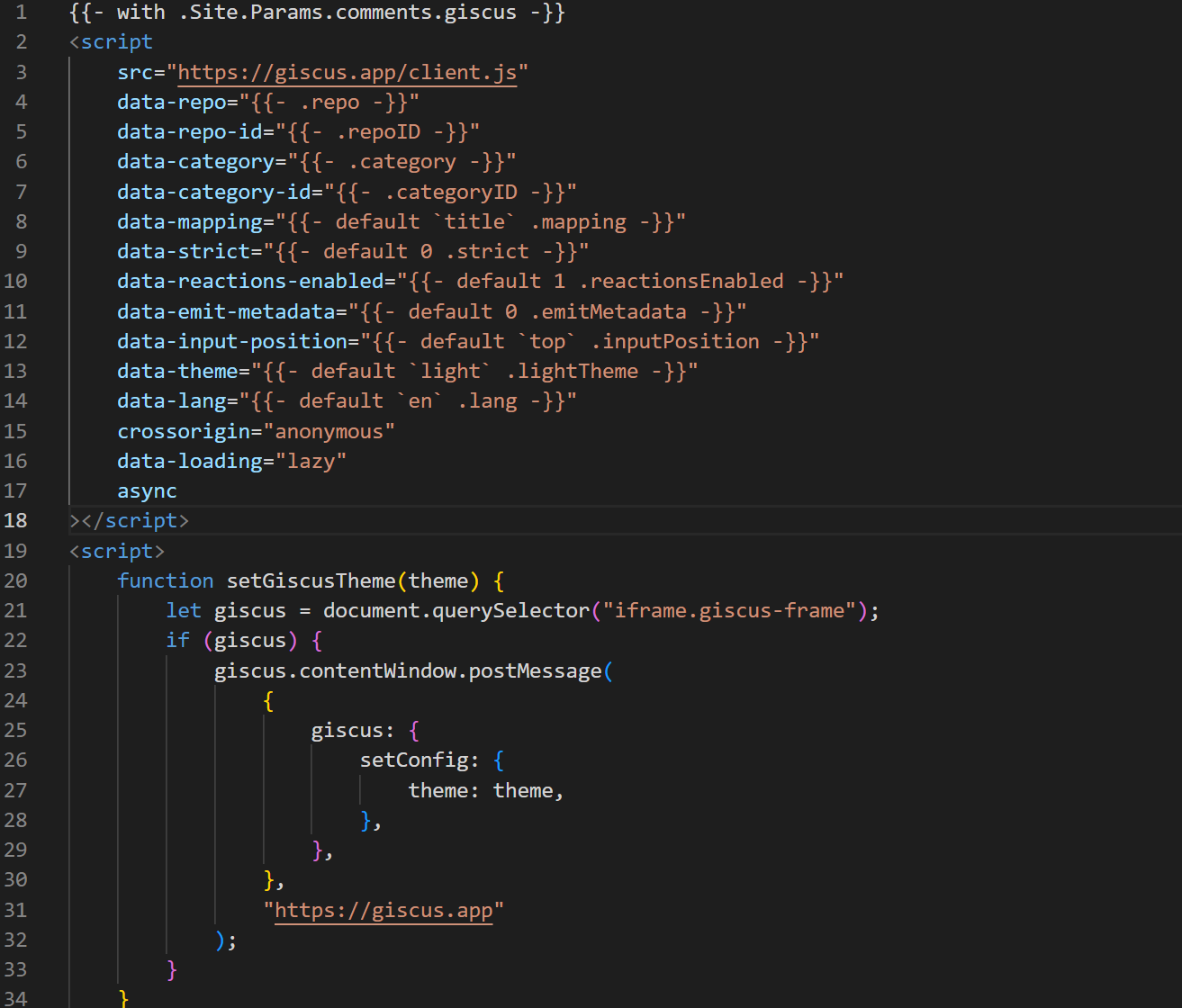
Task: Click the function keyword
Action: pos(166,580)
